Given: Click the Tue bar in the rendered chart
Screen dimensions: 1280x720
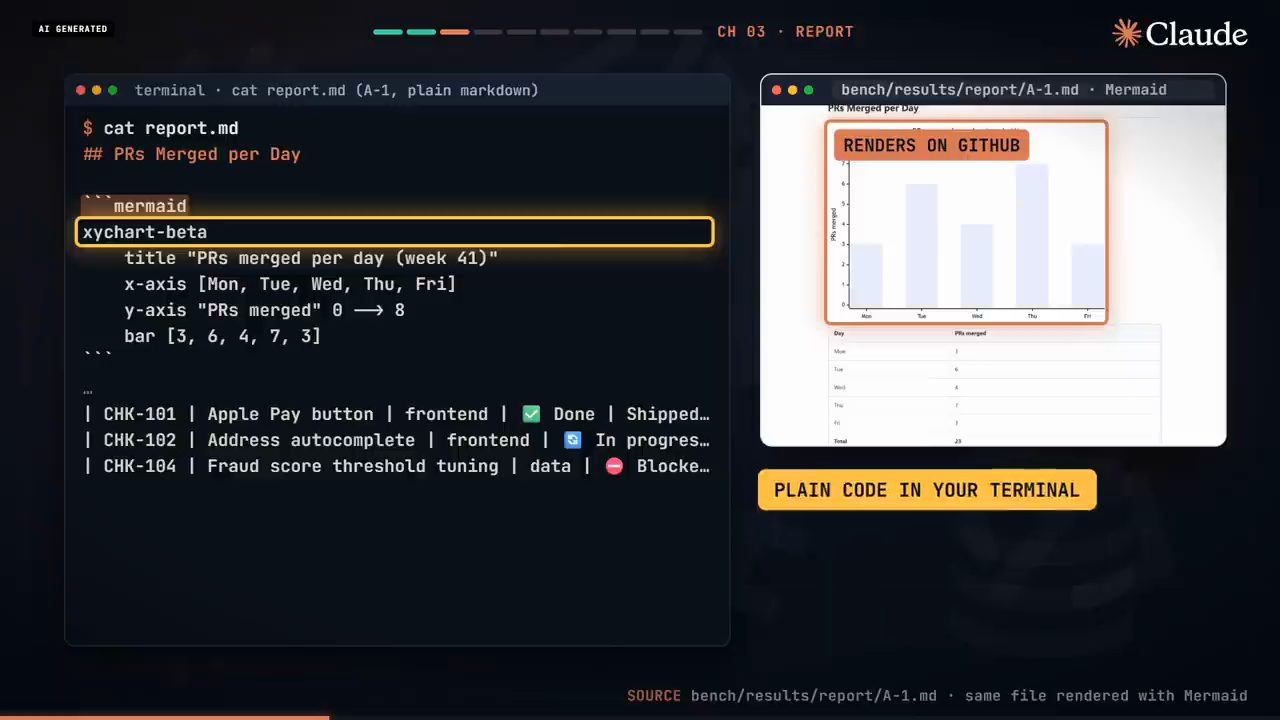Looking at the screenshot, I should [922, 246].
